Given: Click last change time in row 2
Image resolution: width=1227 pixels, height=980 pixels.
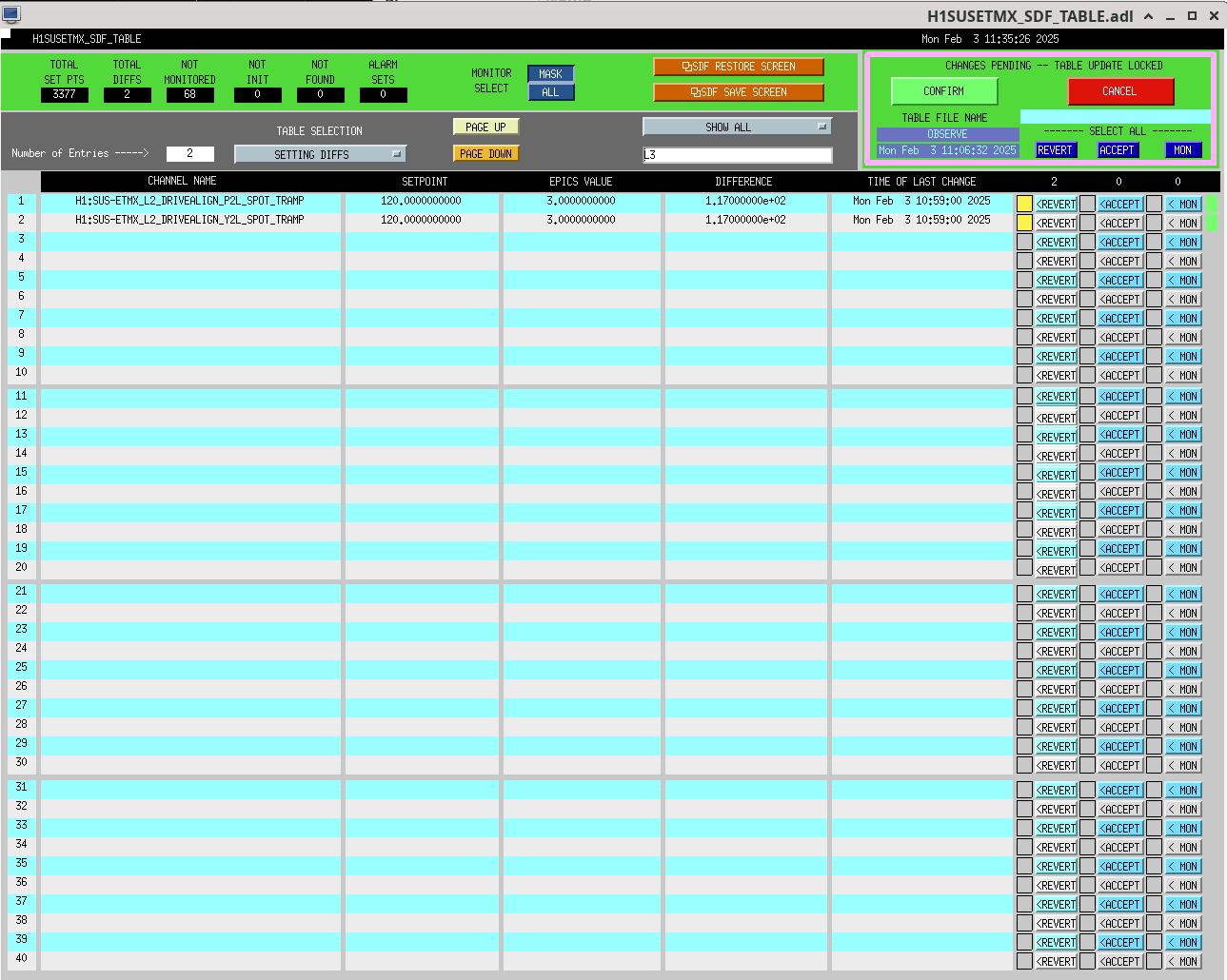Looking at the screenshot, I should tap(921, 220).
